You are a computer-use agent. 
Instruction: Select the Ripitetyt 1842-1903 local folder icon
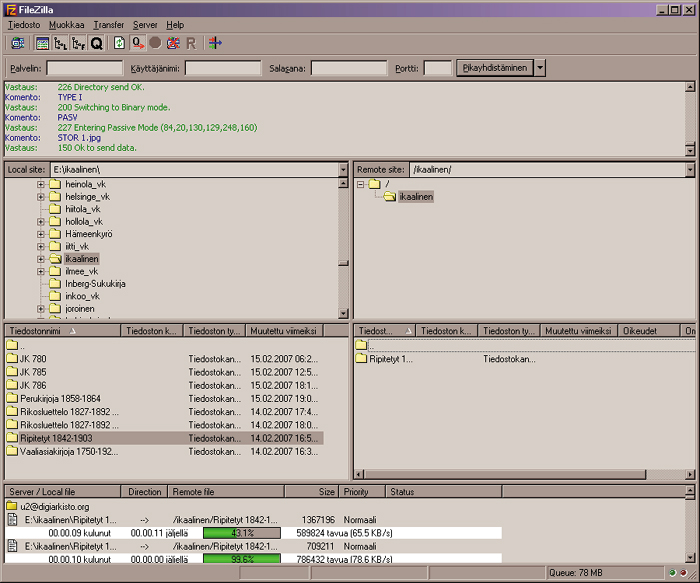(12, 438)
